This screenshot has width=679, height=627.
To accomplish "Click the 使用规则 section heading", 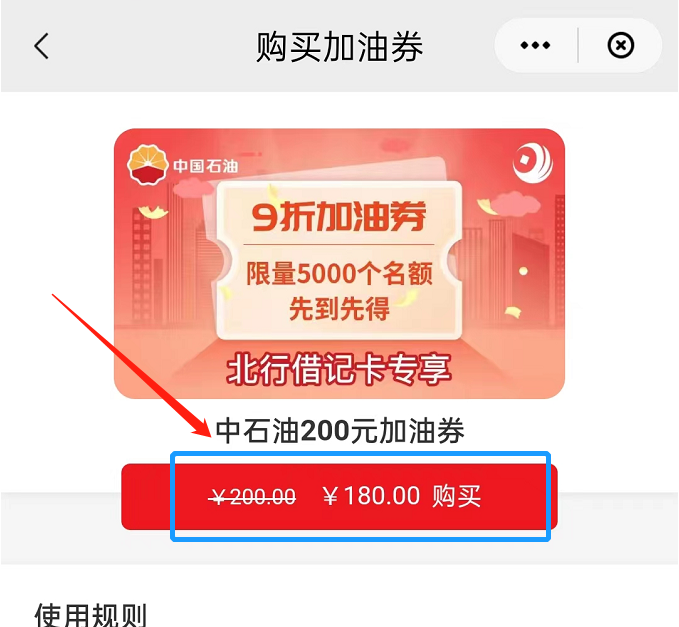I will pyautogui.click(x=91, y=615).
